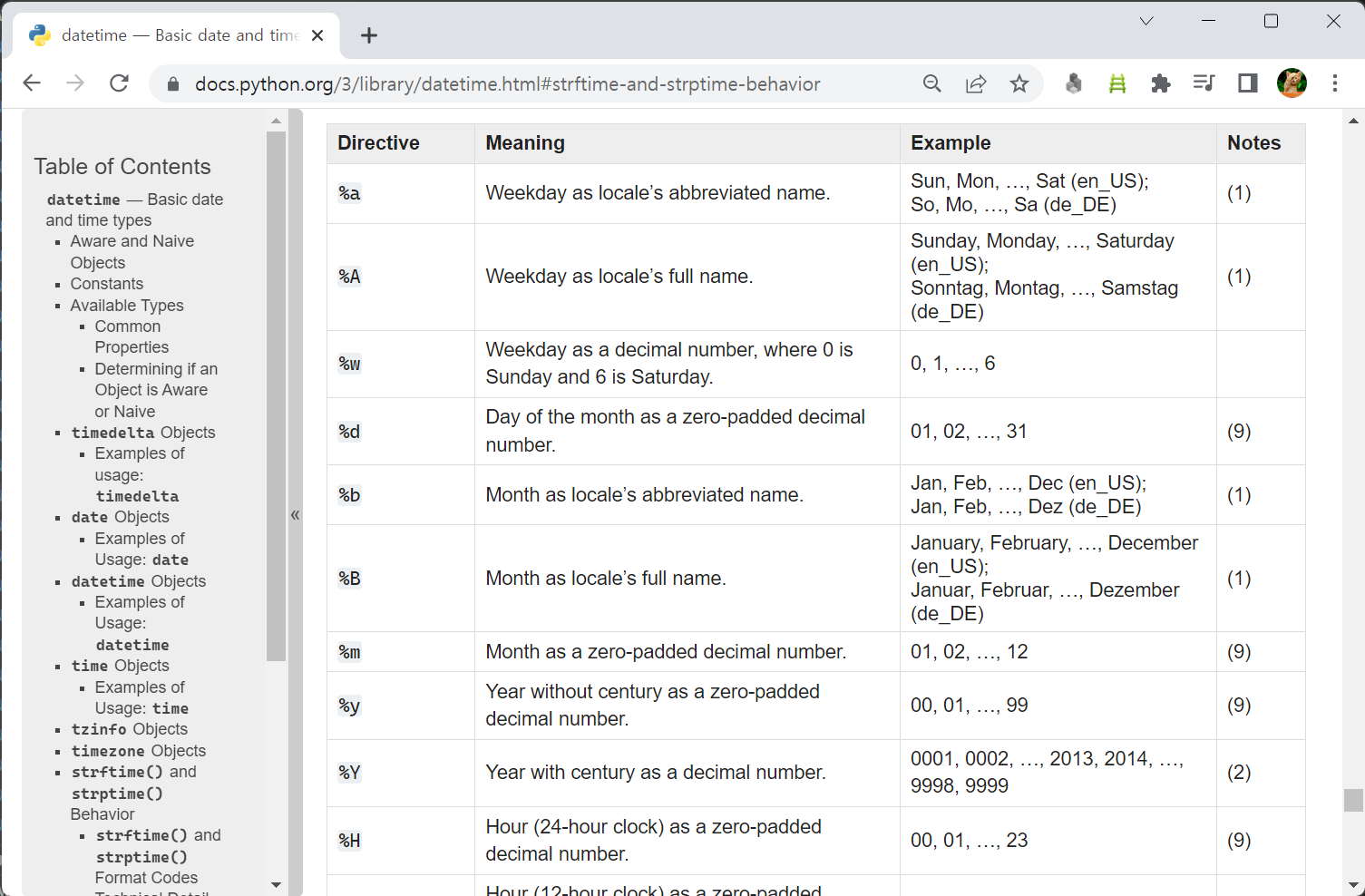This screenshot has height=896, width=1365.
Task: Open Common Properties in the contents
Action: (132, 336)
